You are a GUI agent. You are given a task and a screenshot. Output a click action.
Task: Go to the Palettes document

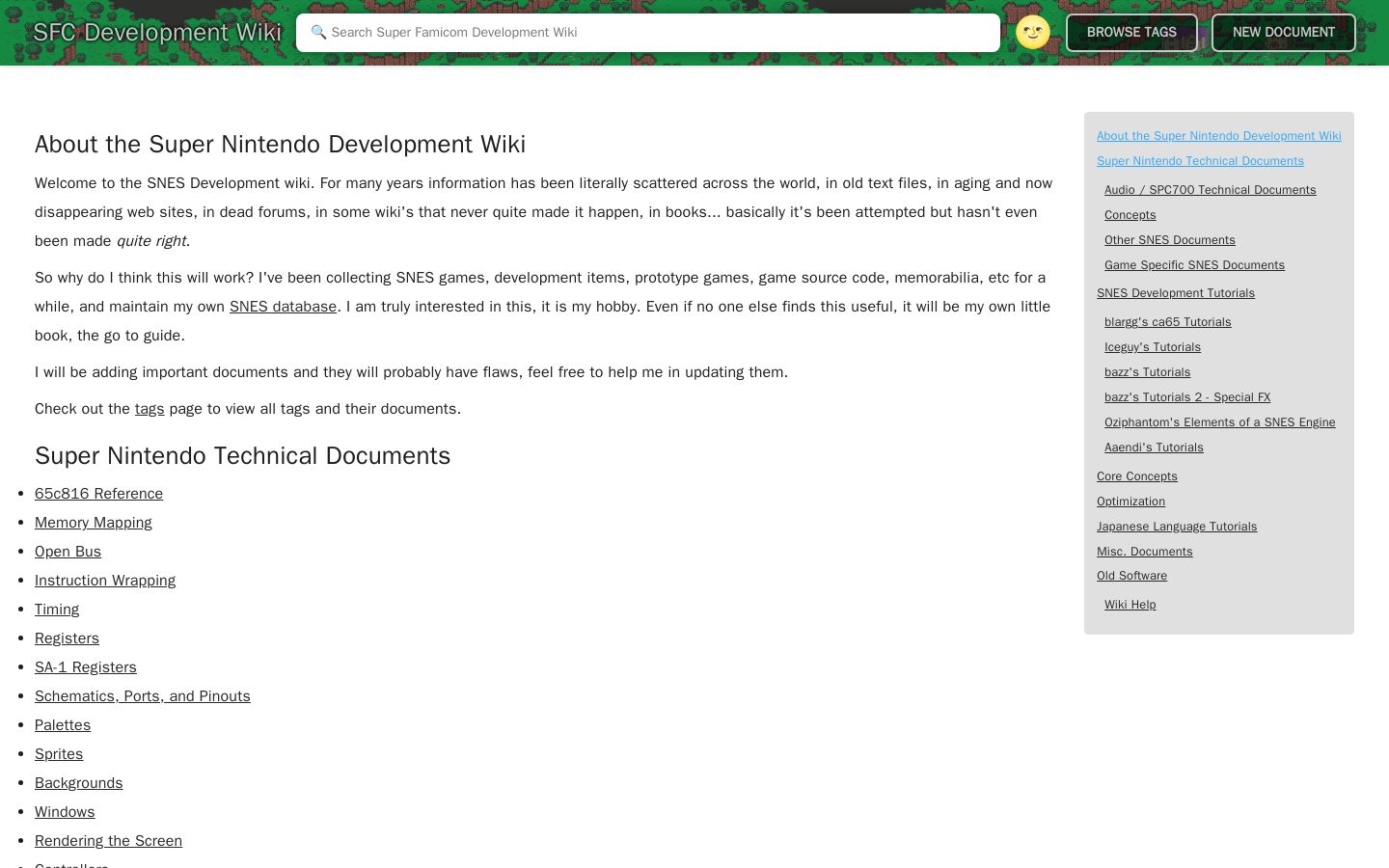[x=63, y=725]
